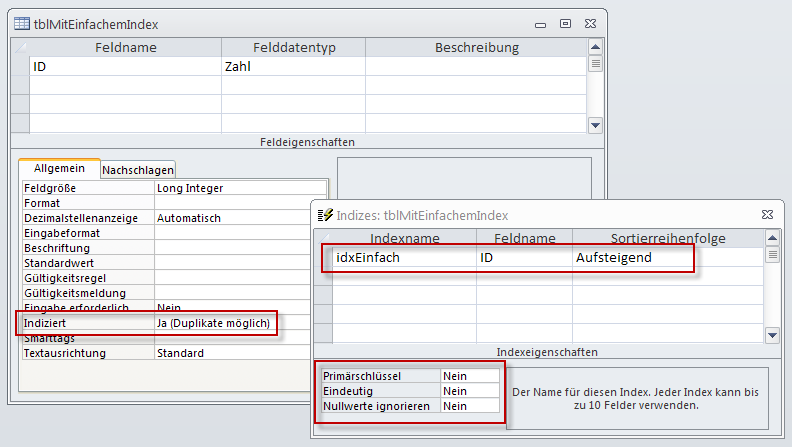Open the Sortierreihenfolge cell showing Aufsteigend

click(632, 258)
